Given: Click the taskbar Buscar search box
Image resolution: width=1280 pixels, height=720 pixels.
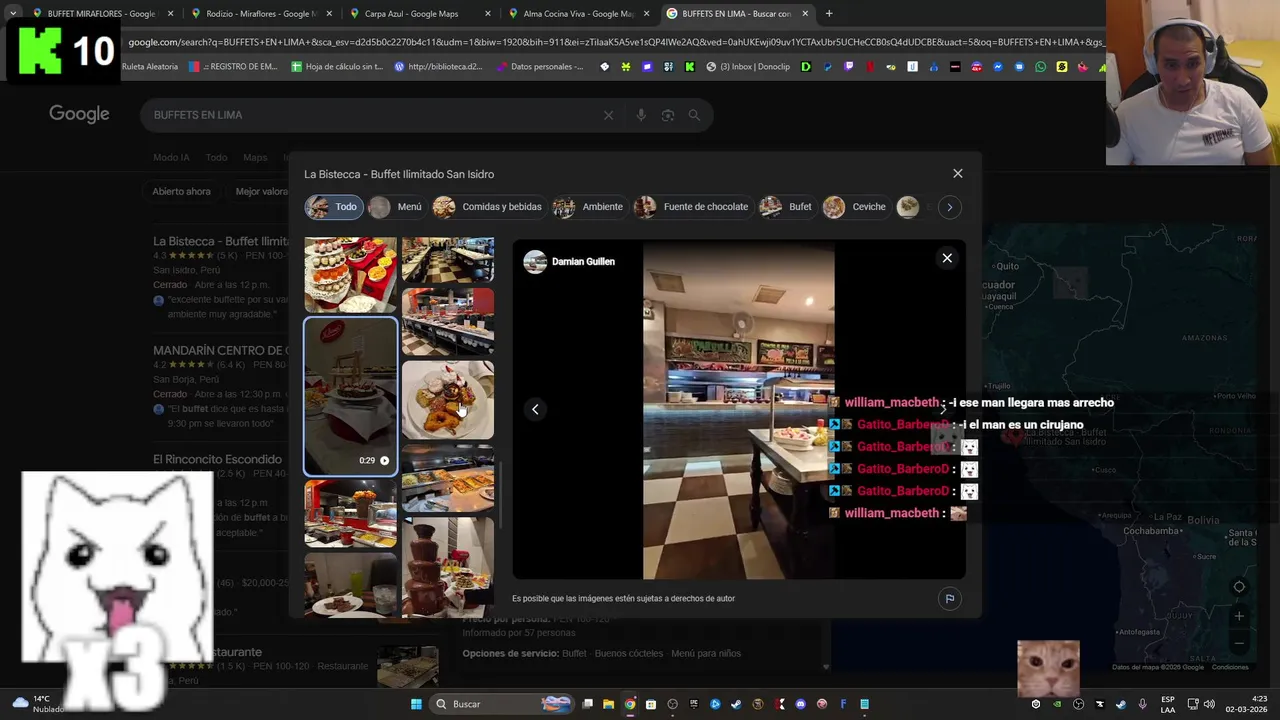Looking at the screenshot, I should (x=502, y=704).
